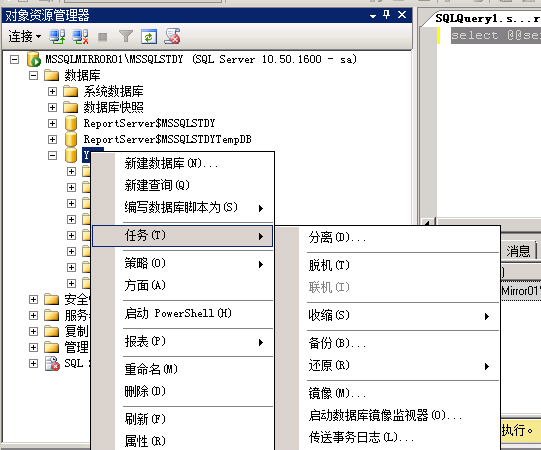Open the 消息 results tab
This screenshot has height=450, width=541.
click(518, 251)
